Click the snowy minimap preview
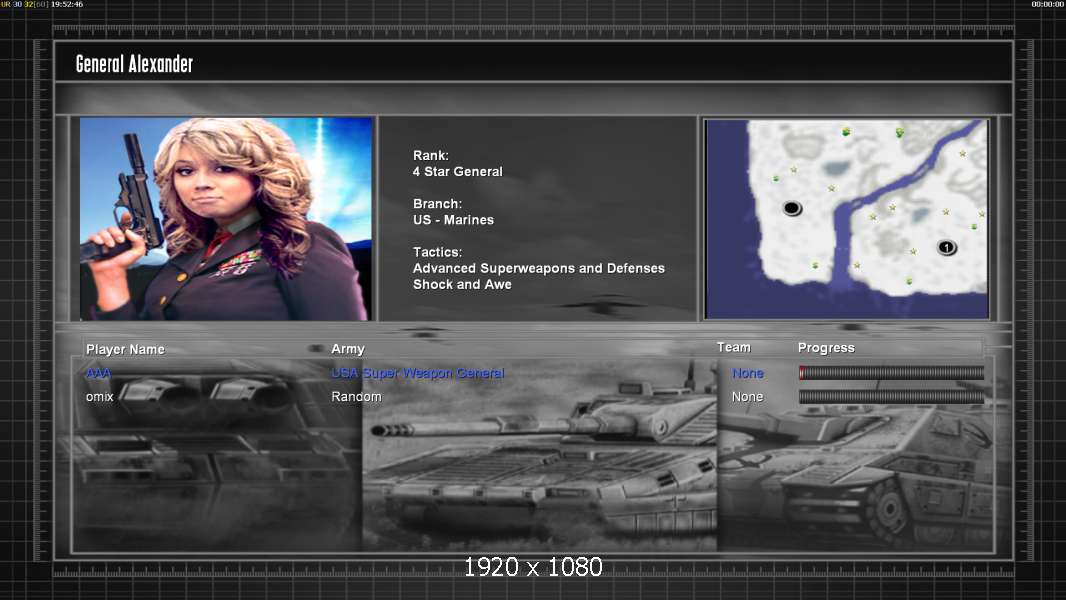This screenshot has height=600, width=1066. click(846, 219)
